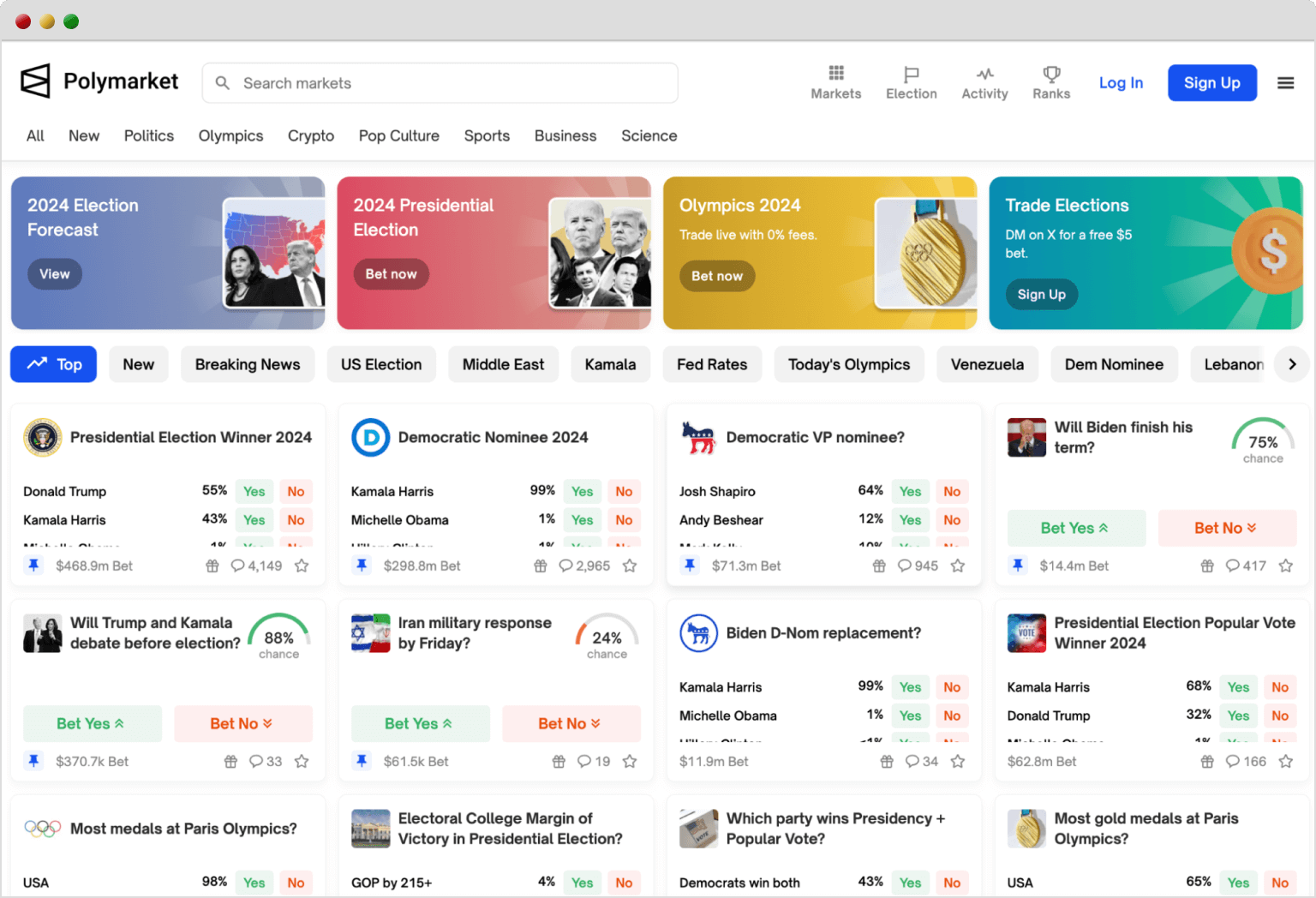Favorite the Democratic Nominee 2024 market
Viewport: 1316px width, 898px height.
coord(630,566)
